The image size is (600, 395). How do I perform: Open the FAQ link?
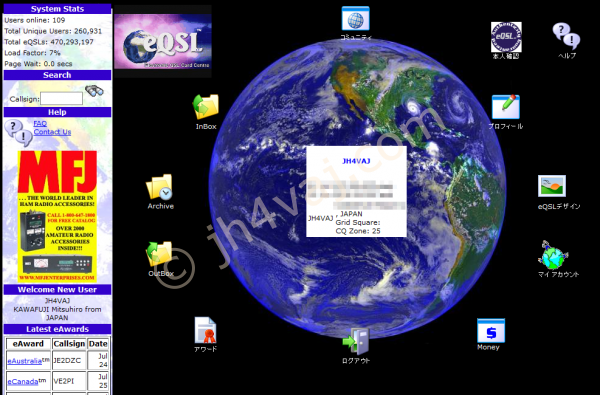(40, 124)
